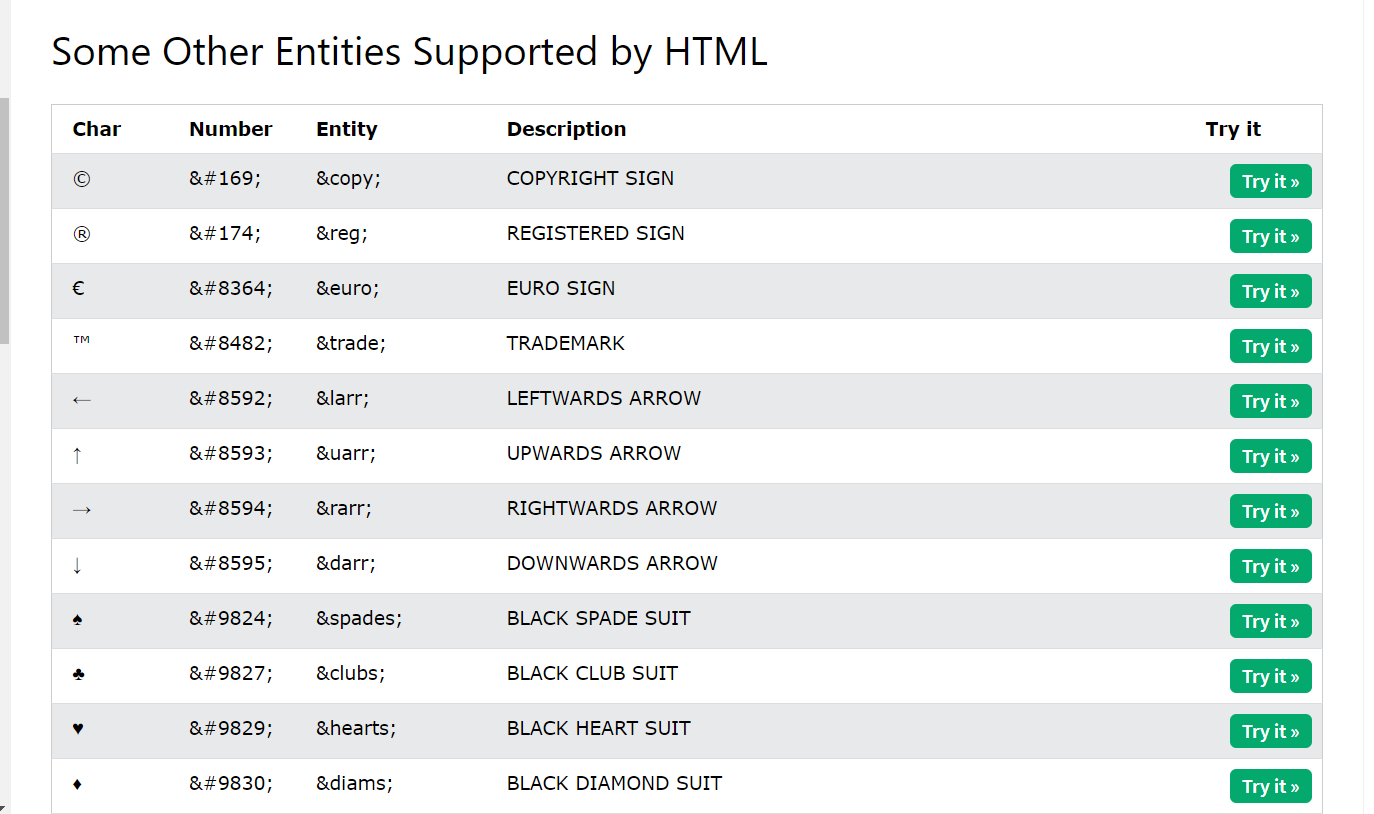Click the orange upwards arrow character
This screenshot has width=1374, height=814.
[77, 455]
